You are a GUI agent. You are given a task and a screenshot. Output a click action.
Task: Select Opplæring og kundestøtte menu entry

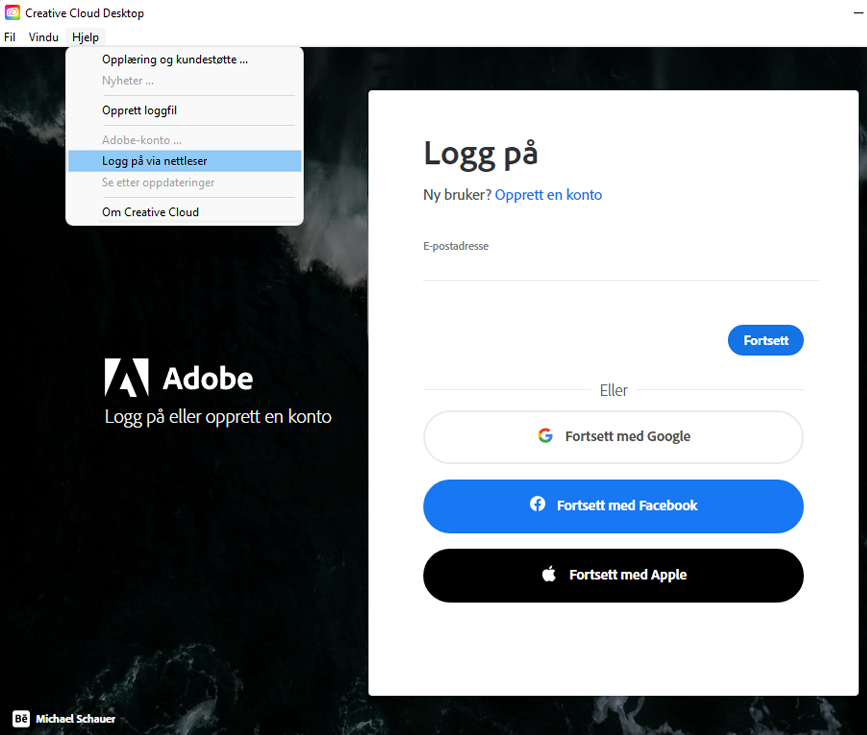175,59
